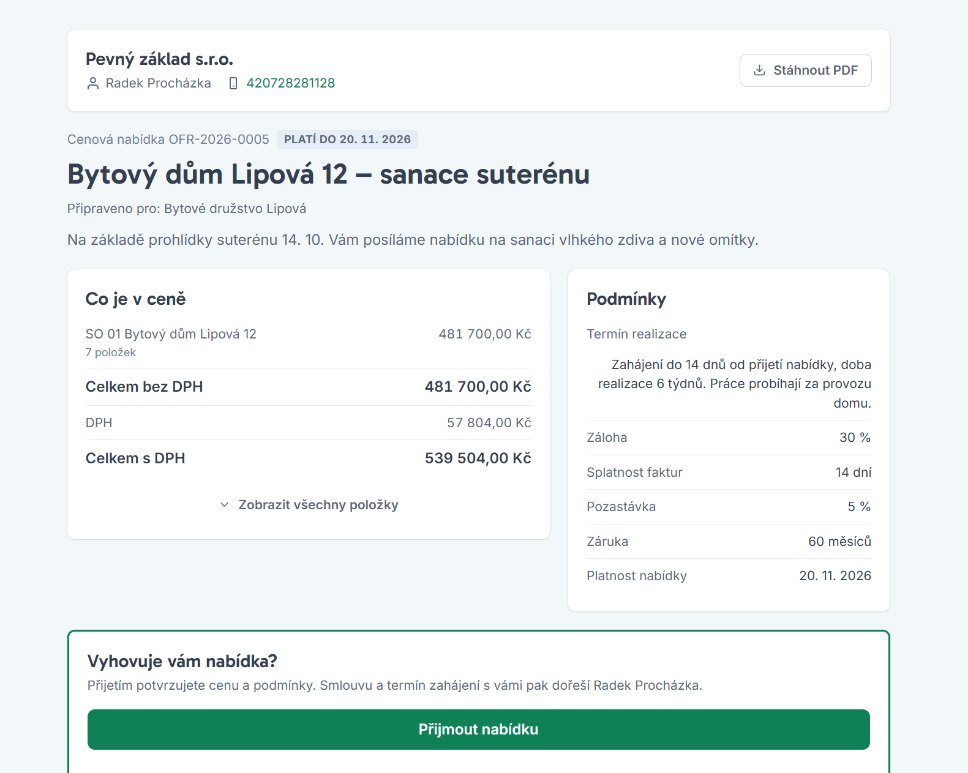Image resolution: width=968 pixels, height=773 pixels.
Task: Click the phone icon before the number
Action: [x=233, y=83]
